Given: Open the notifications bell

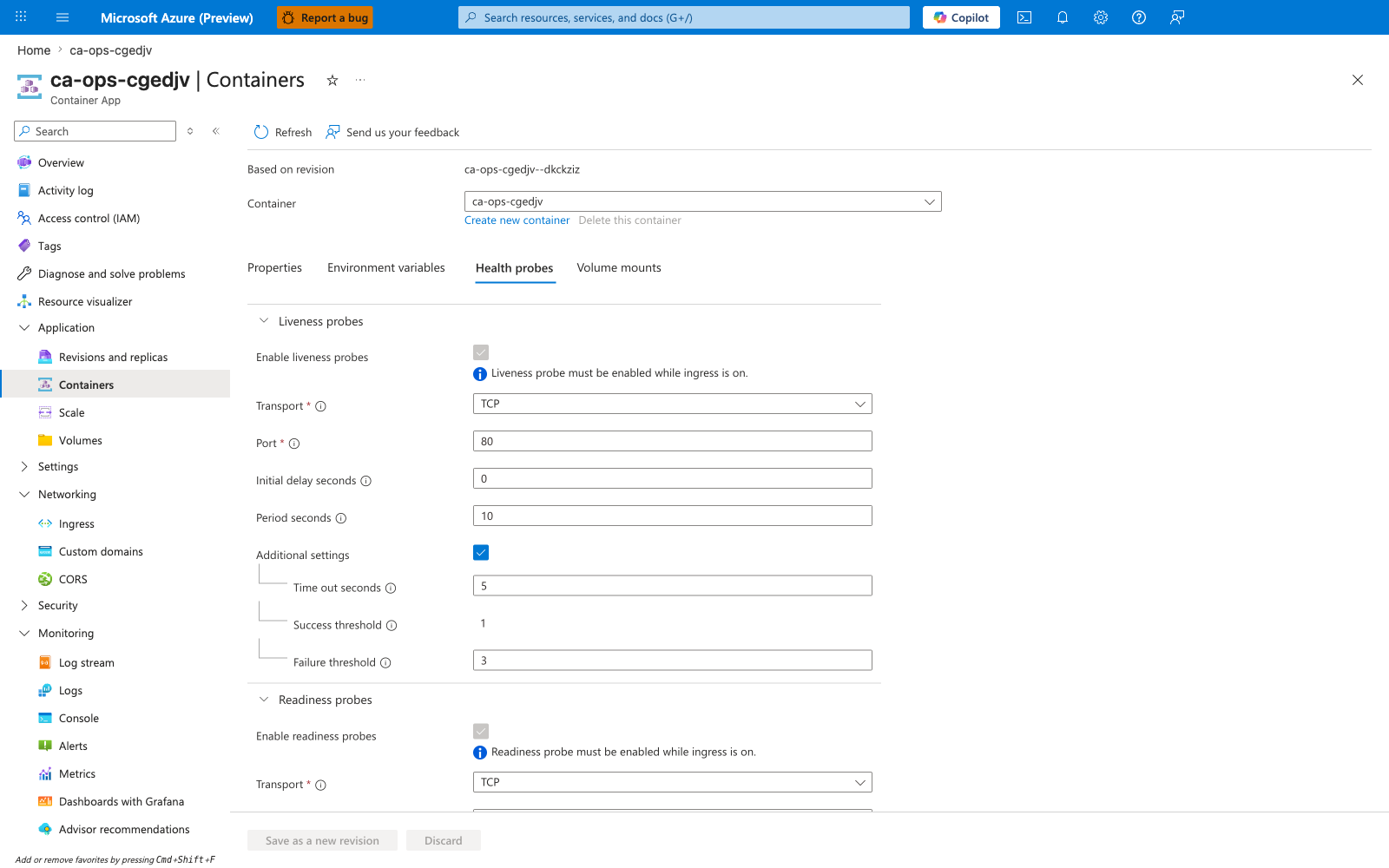Looking at the screenshot, I should 1063,17.
